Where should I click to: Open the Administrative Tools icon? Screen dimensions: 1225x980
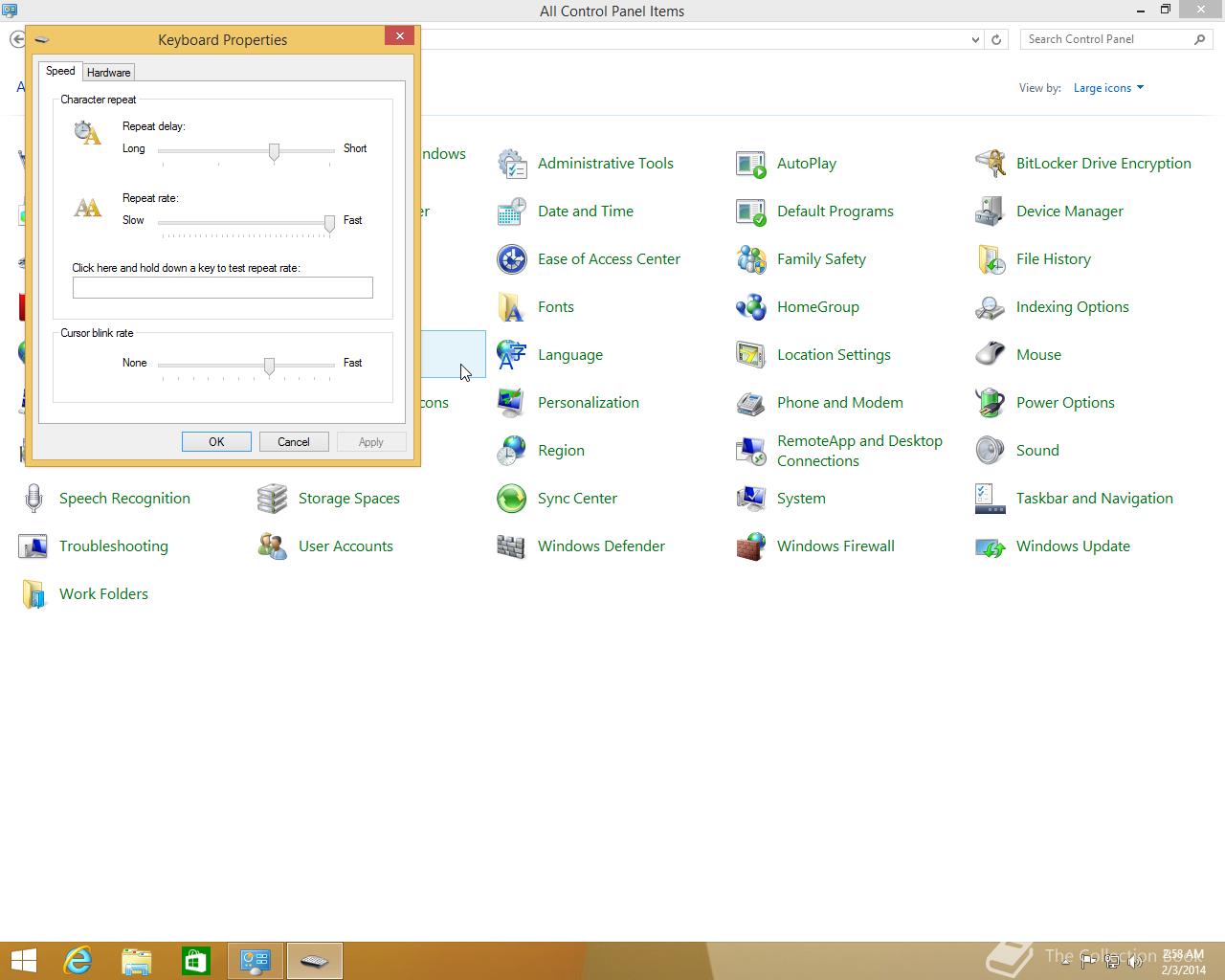tap(512, 164)
